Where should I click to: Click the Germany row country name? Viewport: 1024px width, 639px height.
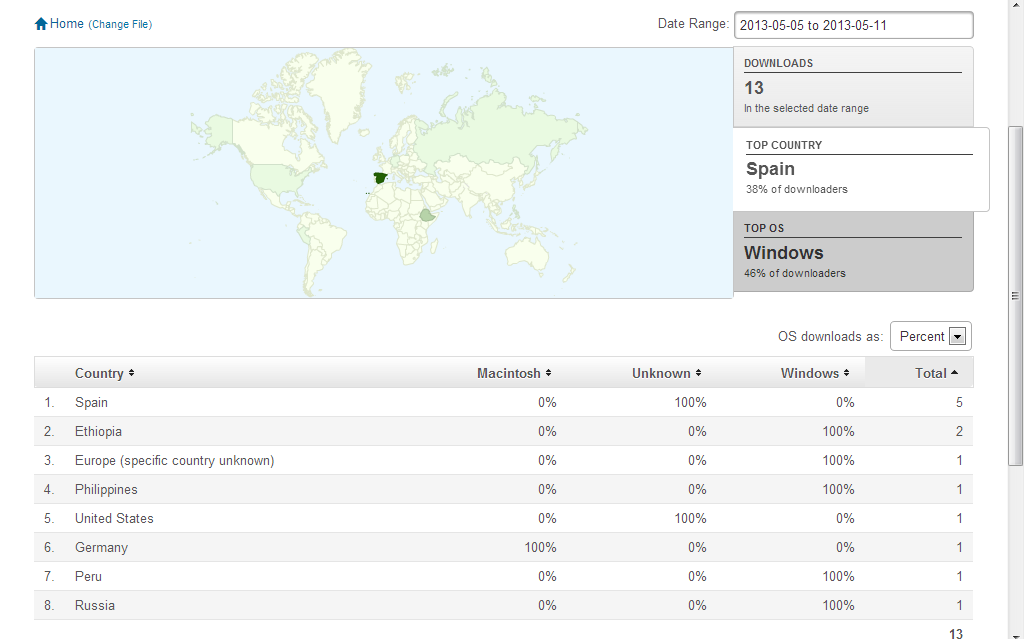(x=101, y=548)
